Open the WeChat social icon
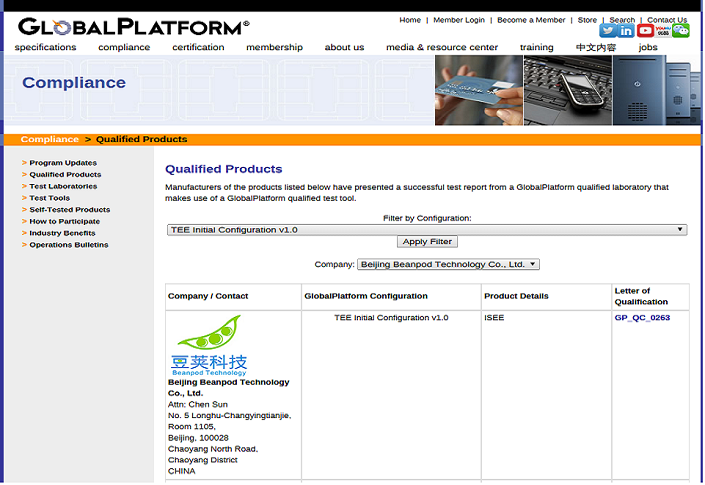Screen dimensions: 705x485 [x=681, y=31]
